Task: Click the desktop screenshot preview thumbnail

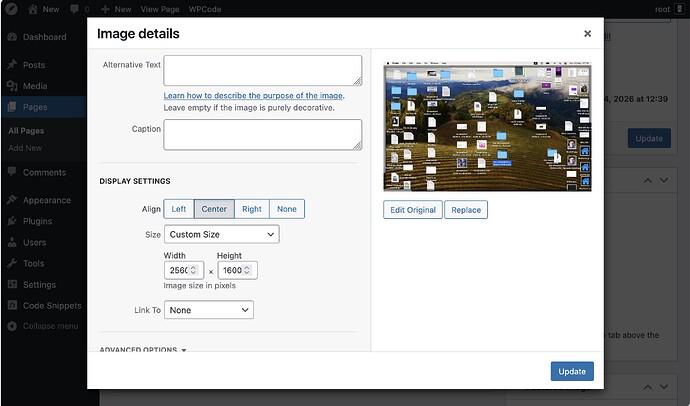Action: pyautogui.click(x=487, y=126)
